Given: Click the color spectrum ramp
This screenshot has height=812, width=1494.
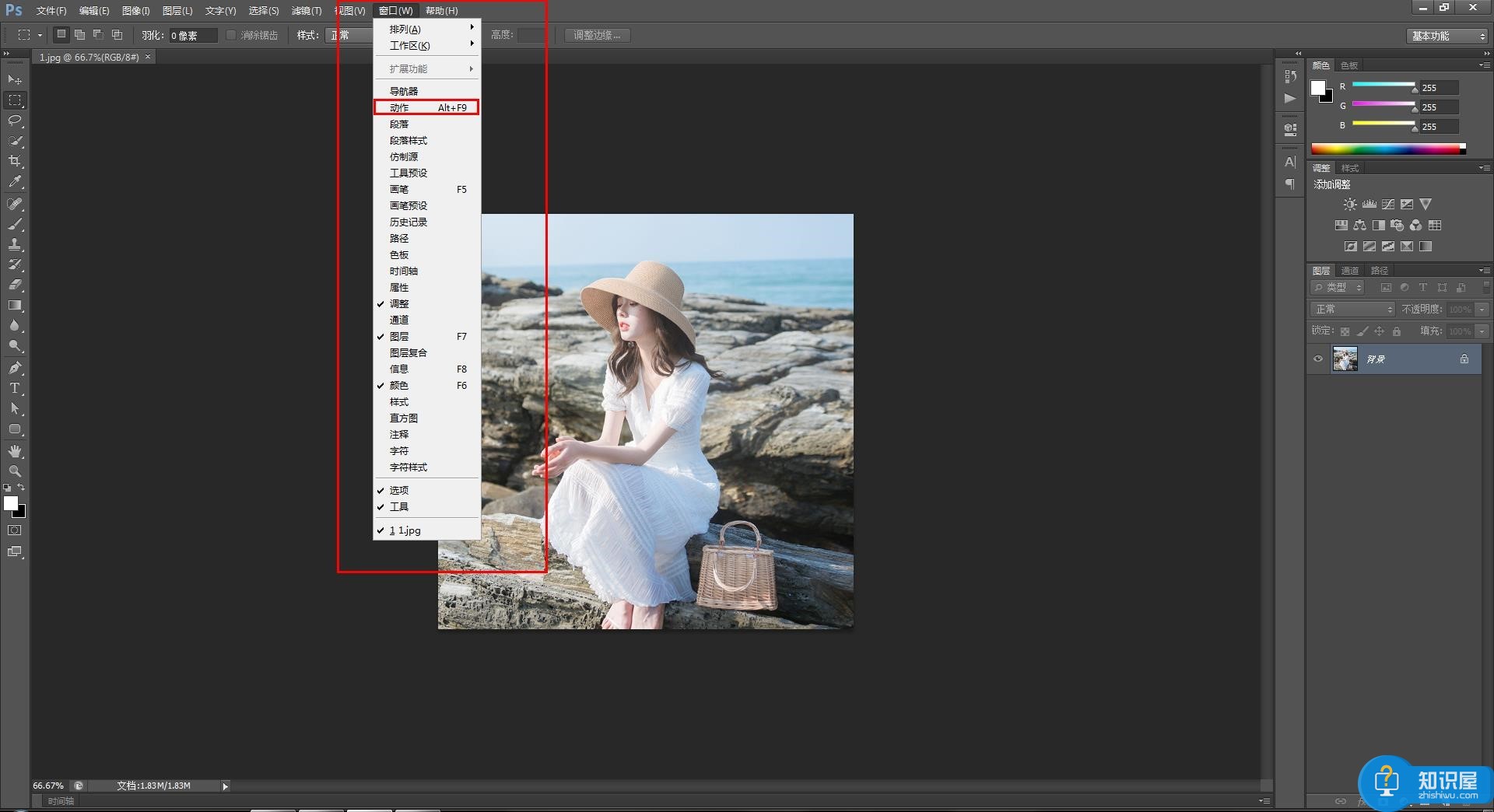Looking at the screenshot, I should tap(1388, 149).
